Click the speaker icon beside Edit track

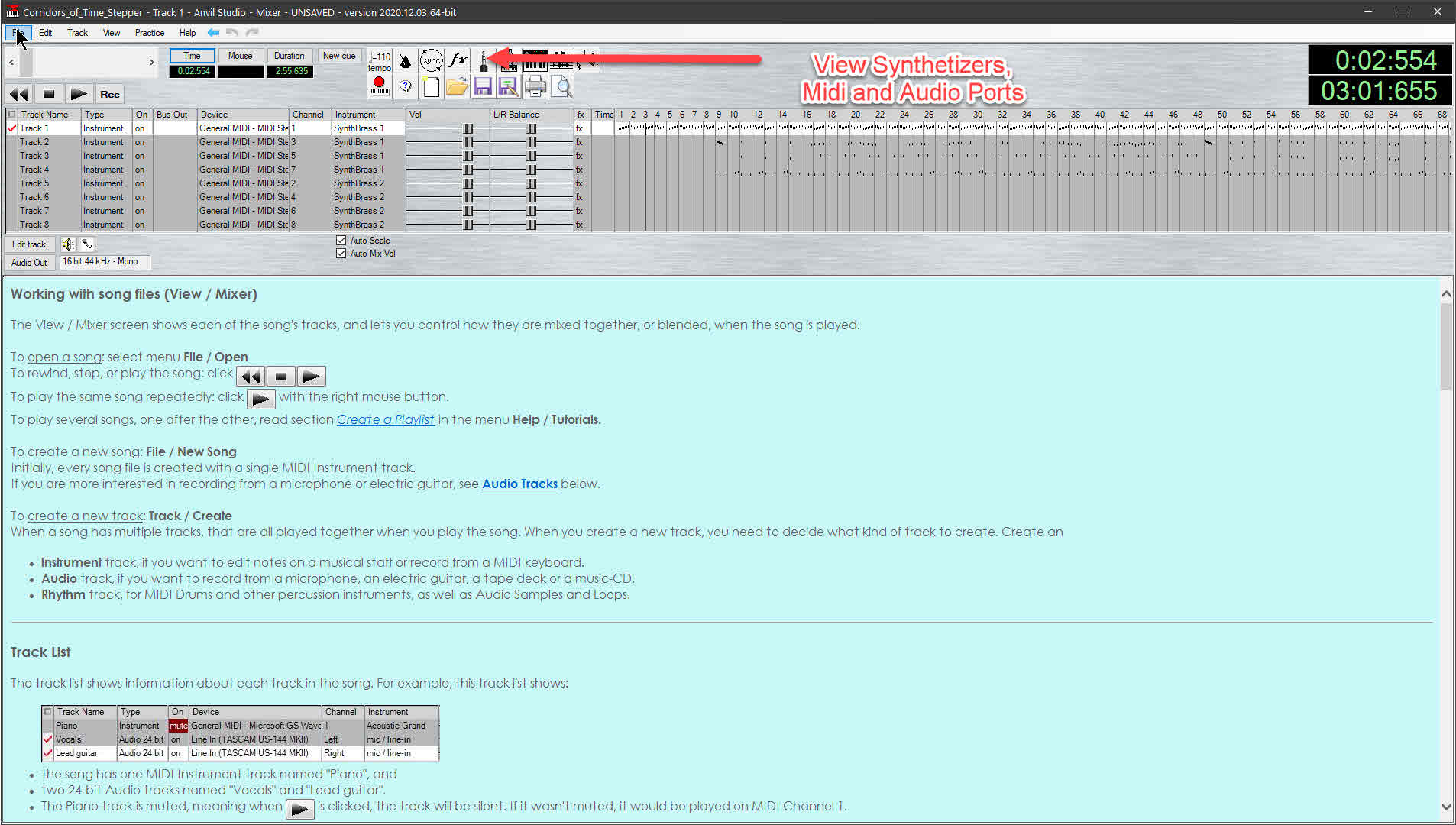[x=68, y=244]
